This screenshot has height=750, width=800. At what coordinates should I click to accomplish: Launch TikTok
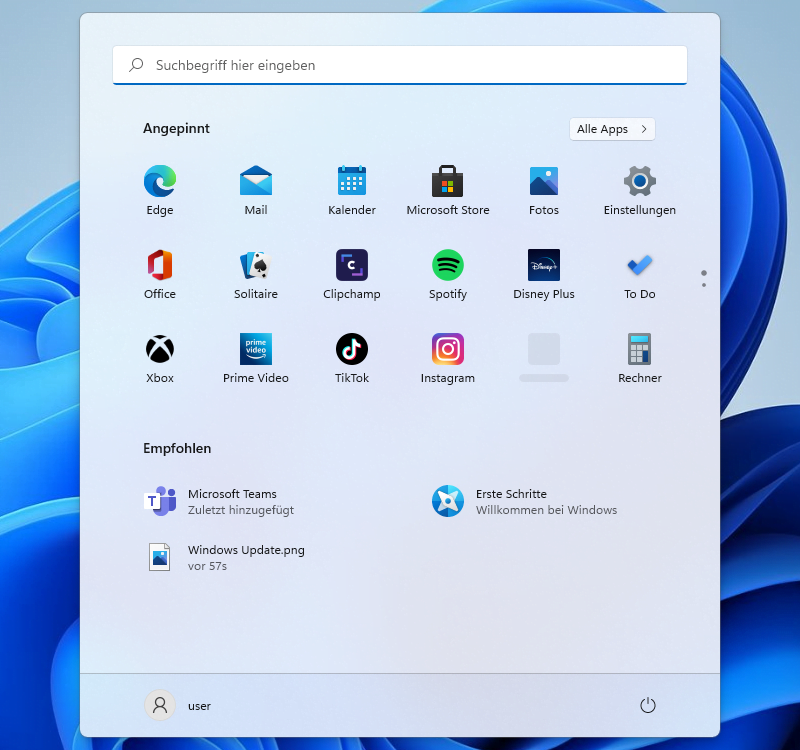pyautogui.click(x=352, y=358)
